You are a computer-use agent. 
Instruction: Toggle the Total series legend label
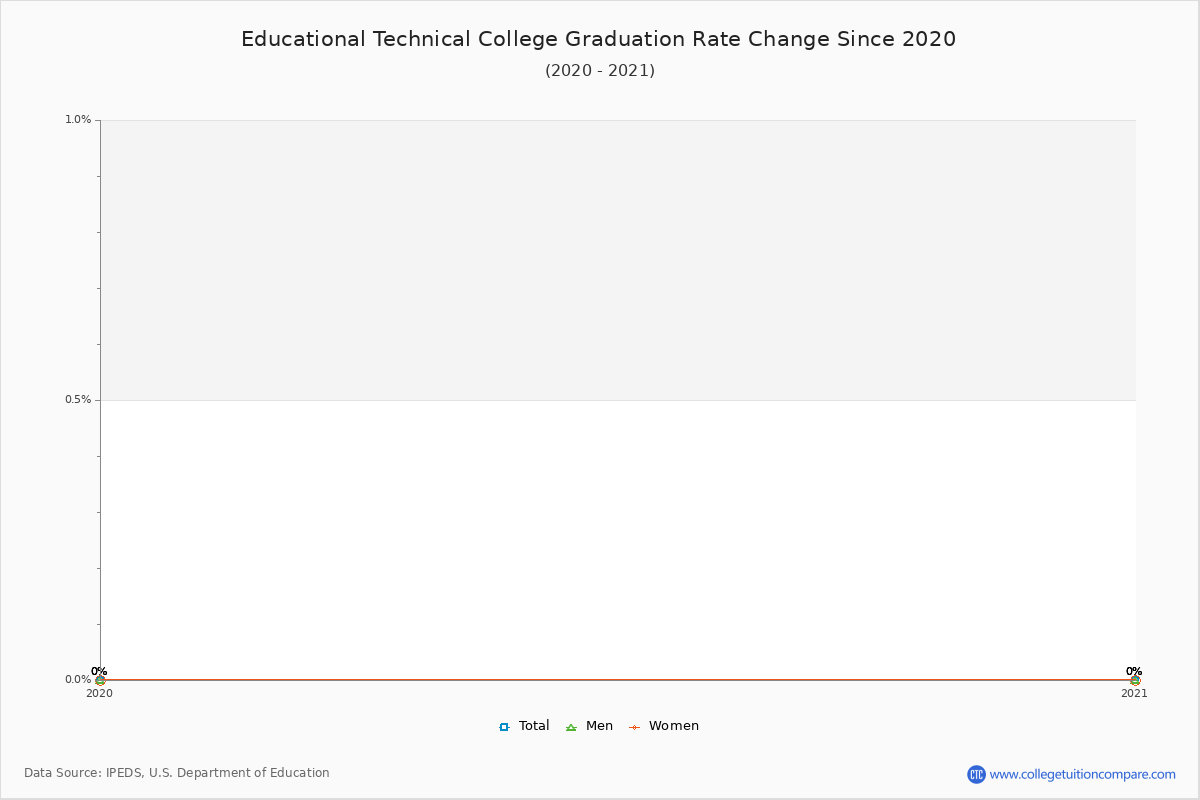pos(534,726)
